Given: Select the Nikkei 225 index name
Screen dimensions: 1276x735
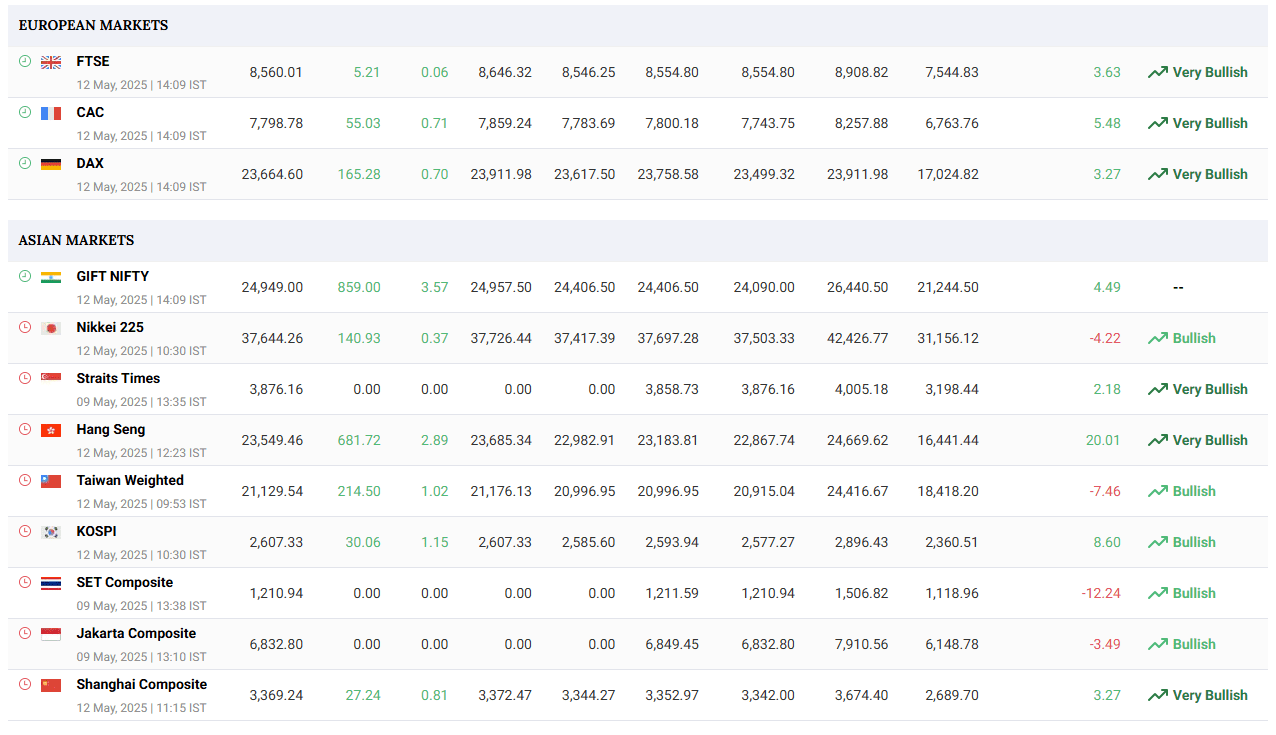Looking at the screenshot, I should pyautogui.click(x=109, y=327).
